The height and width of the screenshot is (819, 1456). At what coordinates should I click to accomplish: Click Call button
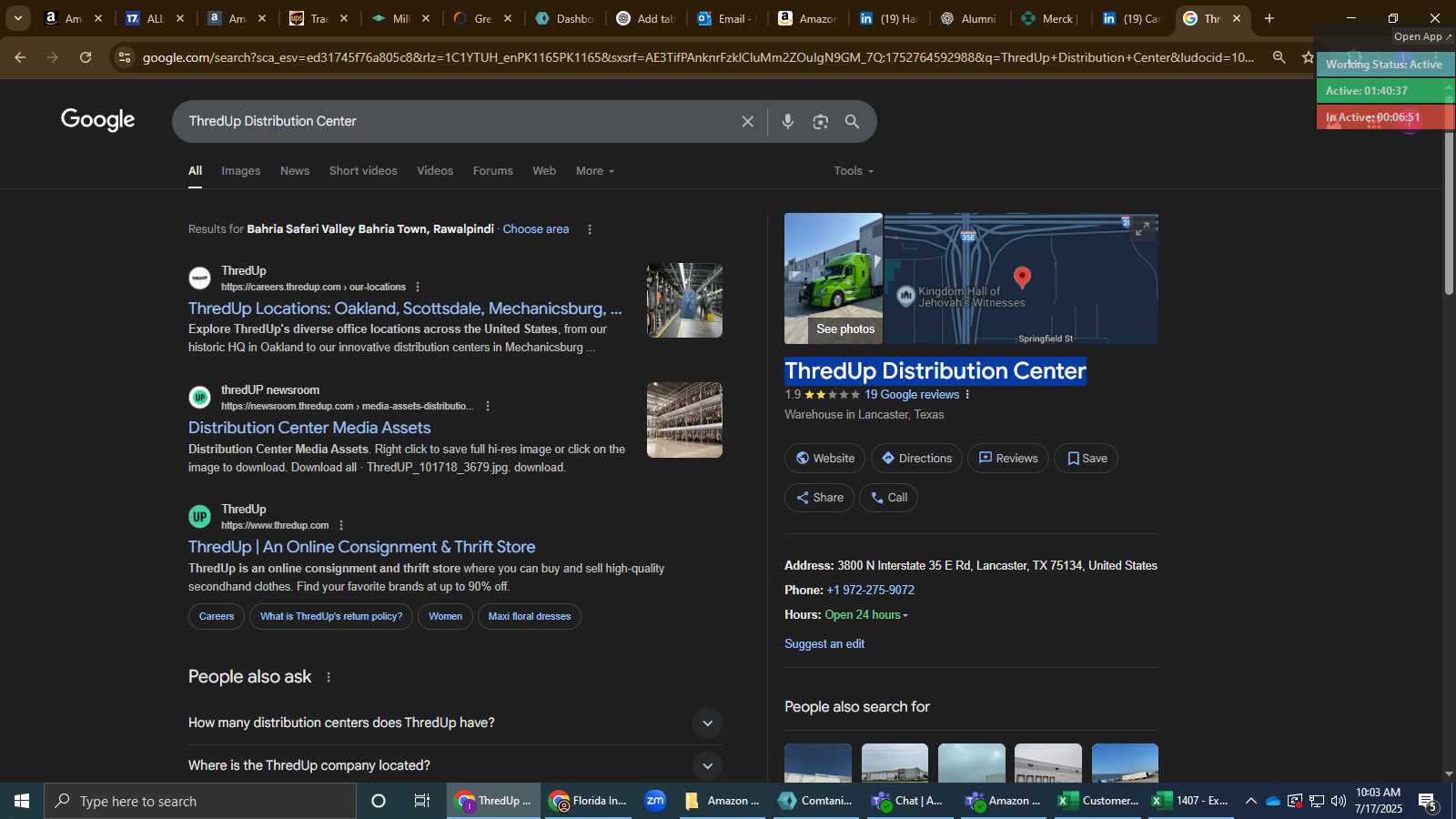point(888,498)
